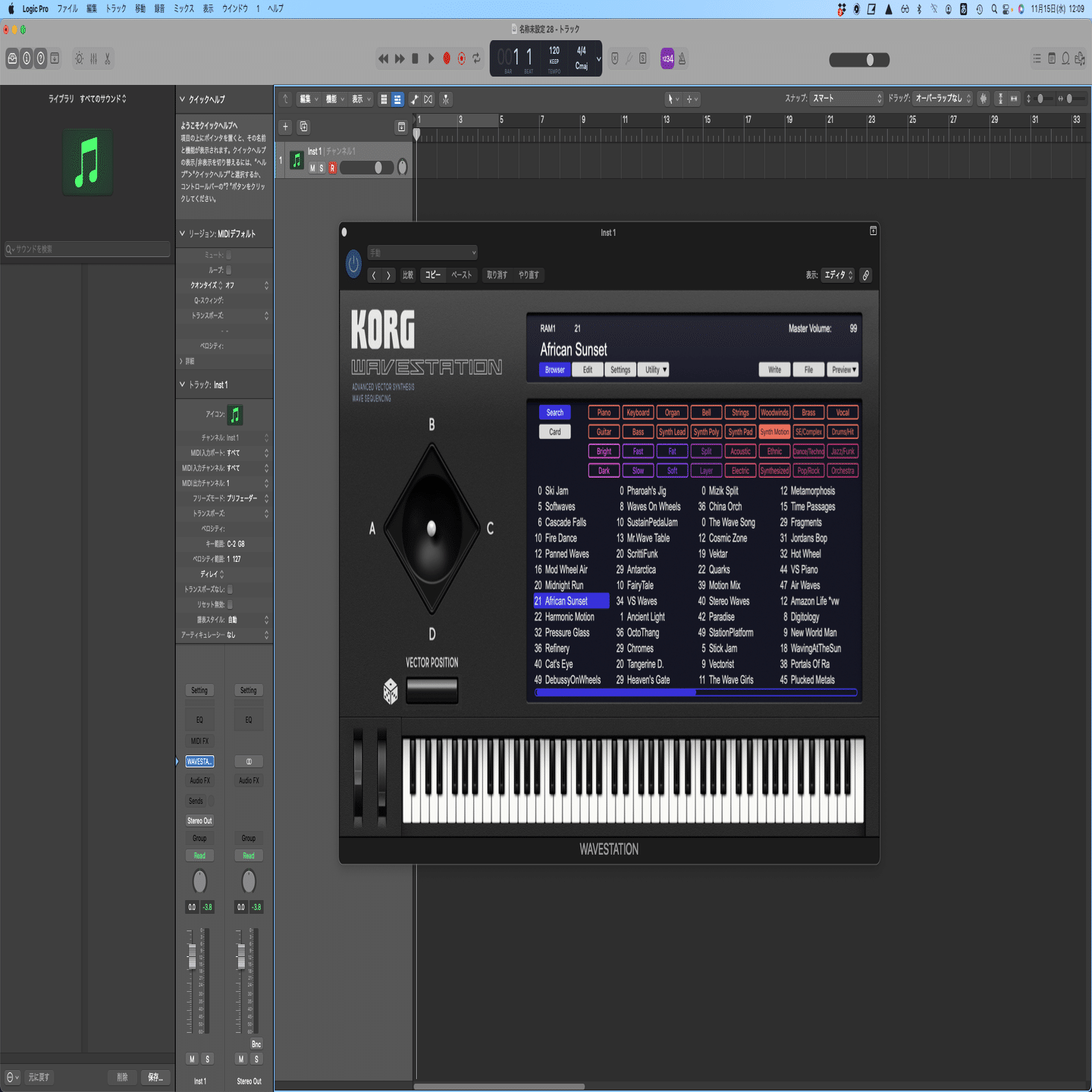
Task: Select the metronome icon in the control bar
Action: click(x=682, y=58)
